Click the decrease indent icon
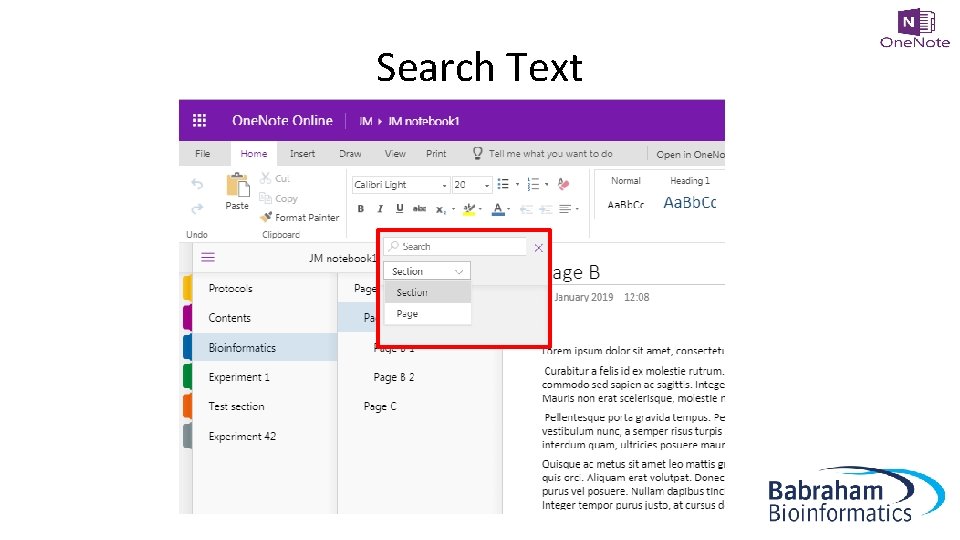Screen dimensions: 960x540 pyautogui.click(x=526, y=209)
